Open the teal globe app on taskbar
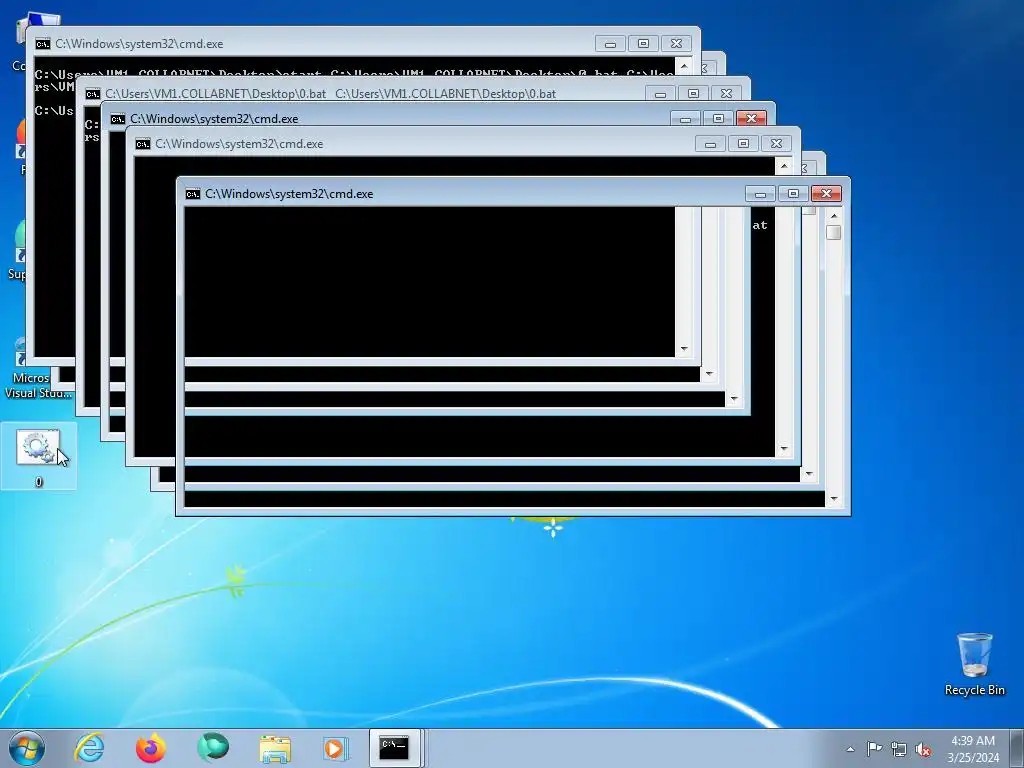 pyautogui.click(x=213, y=748)
